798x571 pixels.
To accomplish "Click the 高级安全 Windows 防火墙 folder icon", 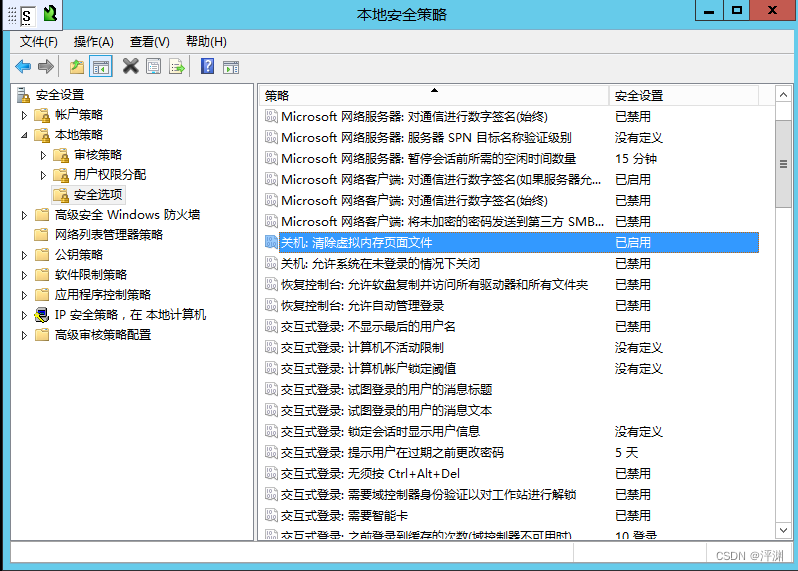I will (x=42, y=215).
